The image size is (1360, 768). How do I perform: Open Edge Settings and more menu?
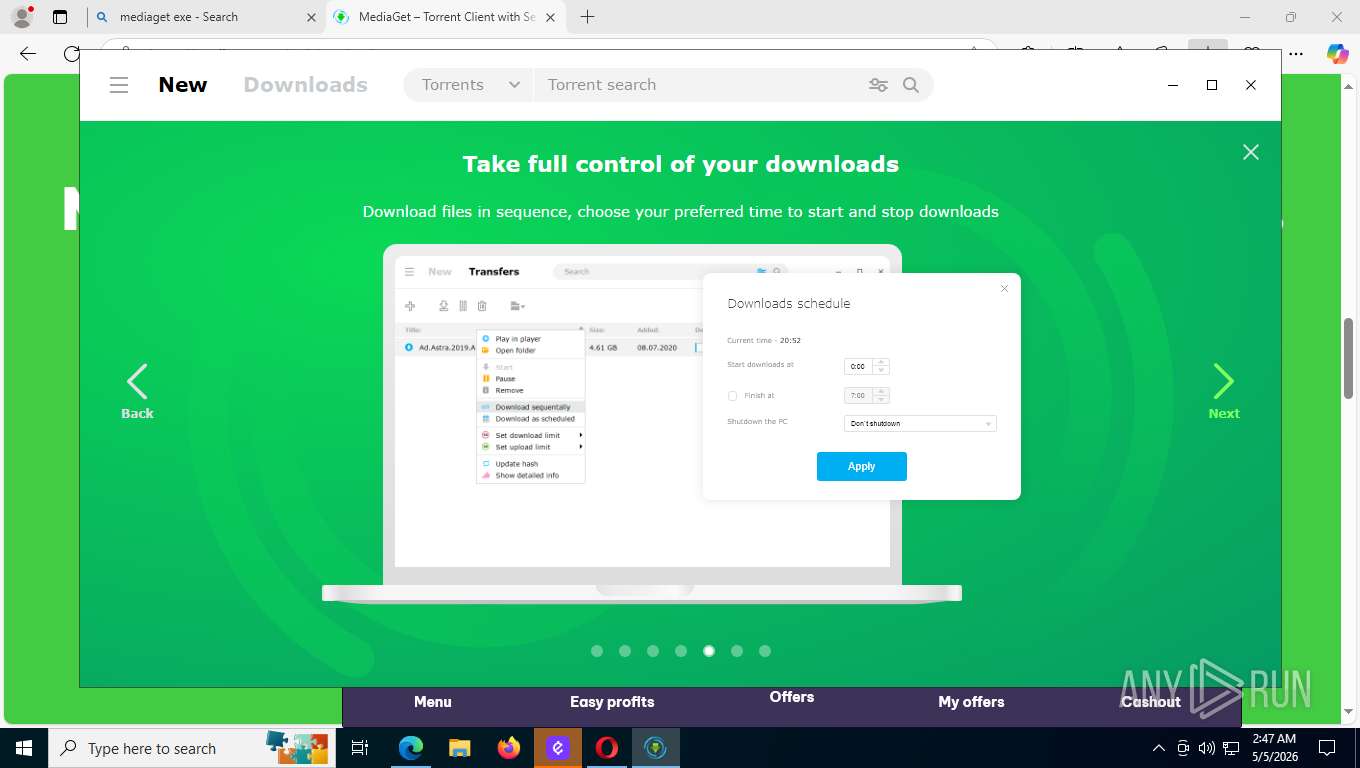click(x=1296, y=54)
